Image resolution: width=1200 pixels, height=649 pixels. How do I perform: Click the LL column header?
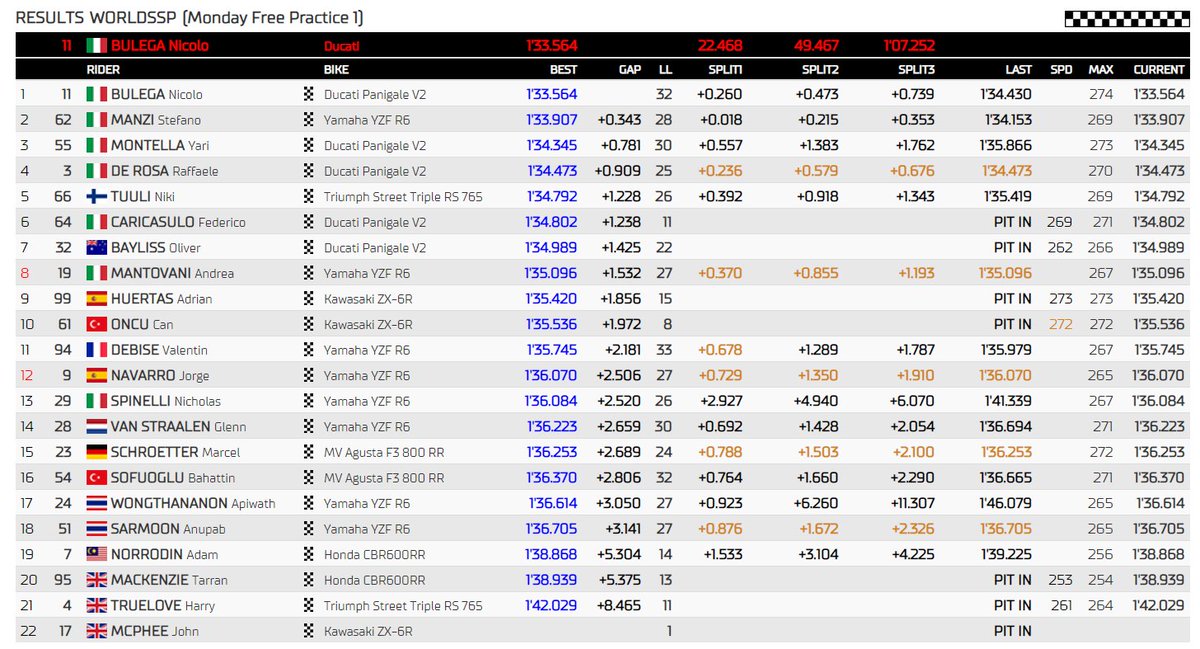tap(665, 70)
